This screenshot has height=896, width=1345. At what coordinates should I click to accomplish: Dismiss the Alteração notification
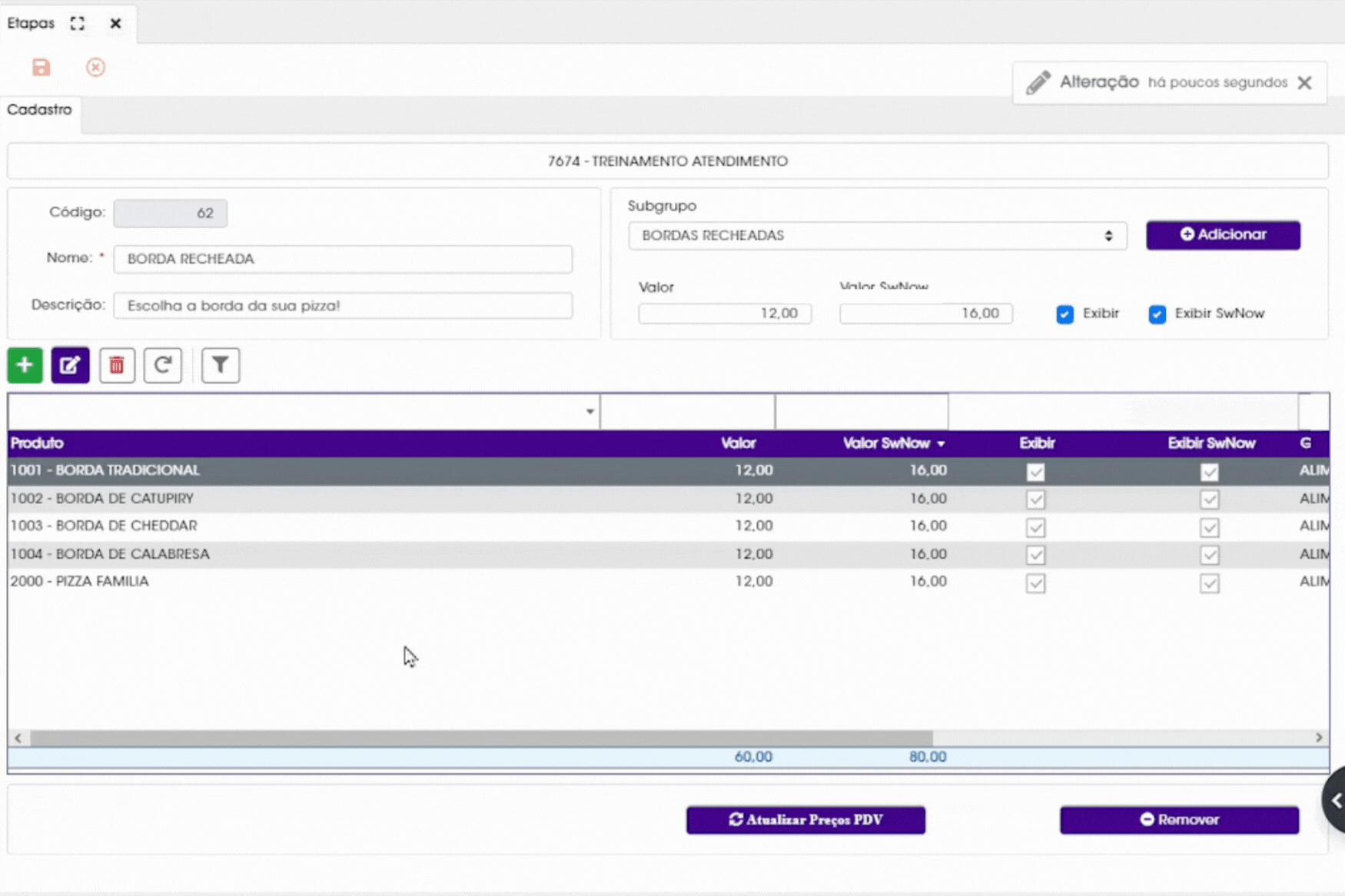coord(1304,82)
